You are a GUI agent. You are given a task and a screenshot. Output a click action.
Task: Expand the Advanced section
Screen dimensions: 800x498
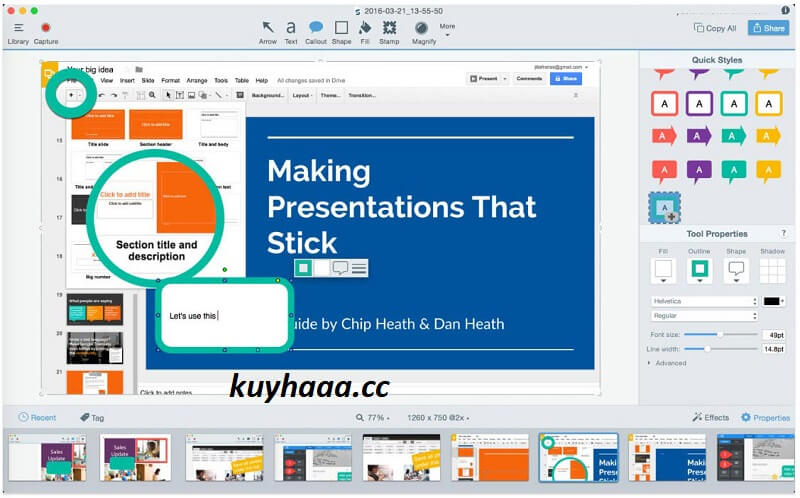click(x=667, y=363)
